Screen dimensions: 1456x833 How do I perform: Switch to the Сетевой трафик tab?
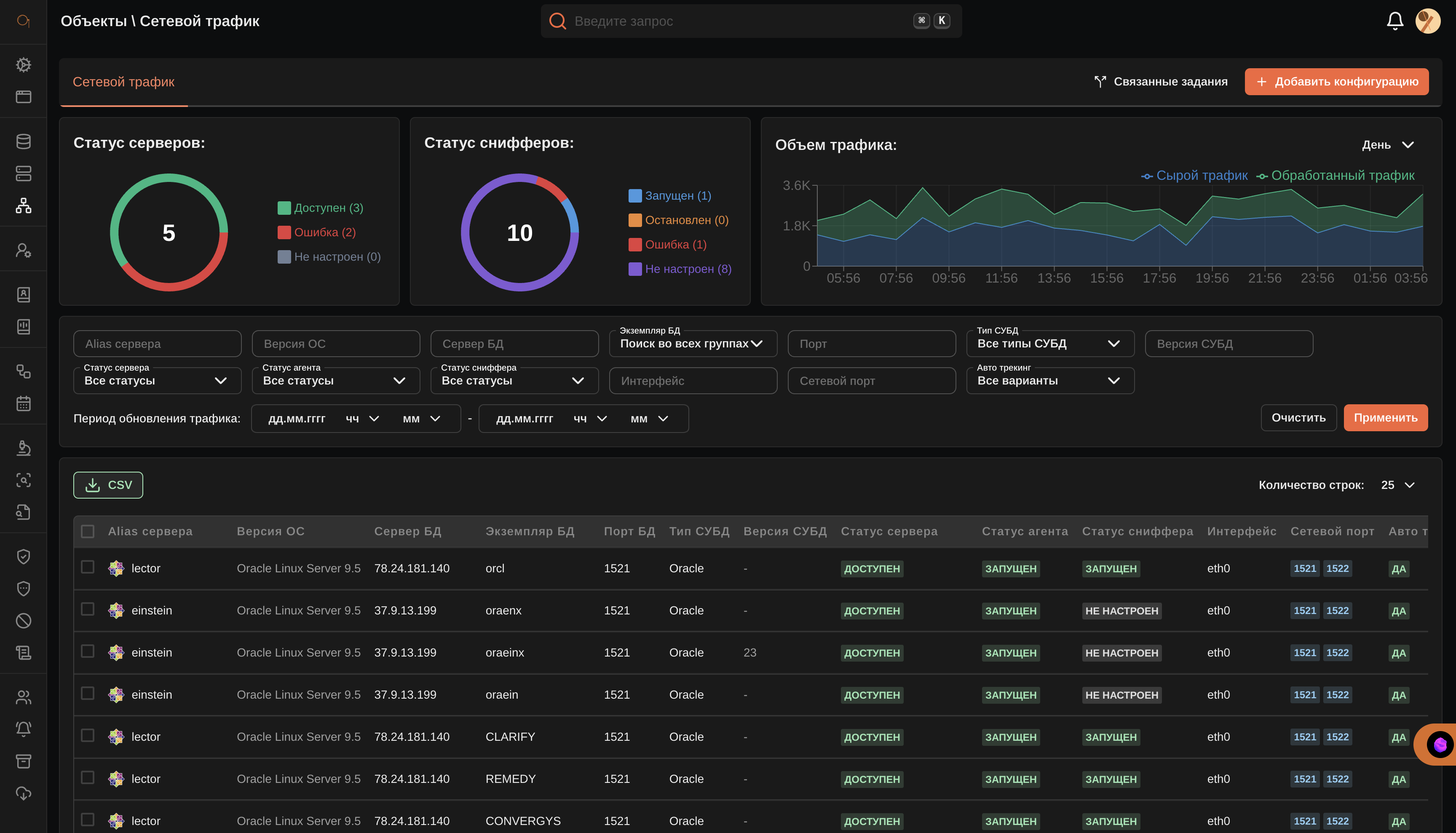[123, 82]
